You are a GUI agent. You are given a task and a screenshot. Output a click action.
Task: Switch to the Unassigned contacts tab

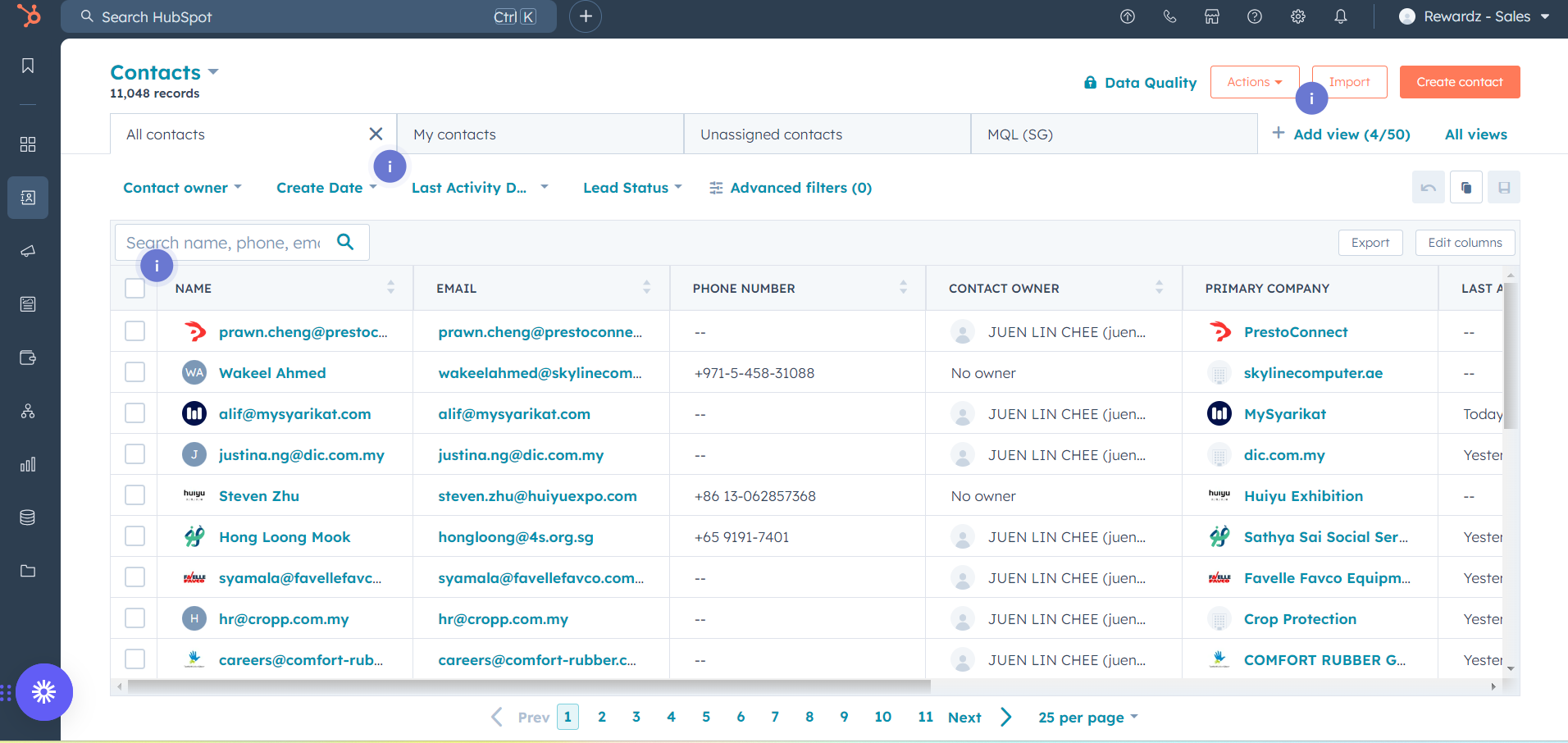pos(827,134)
